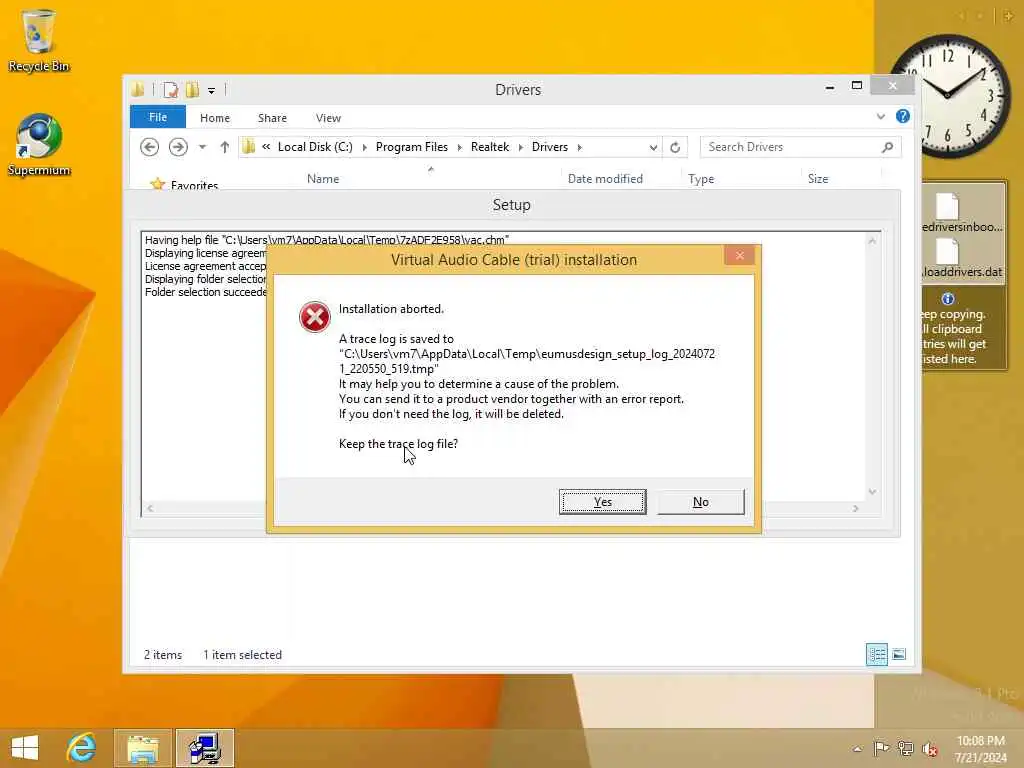This screenshot has width=1024, height=768.
Task: Select the Supermium desktop shortcut
Action: pyautogui.click(x=39, y=144)
